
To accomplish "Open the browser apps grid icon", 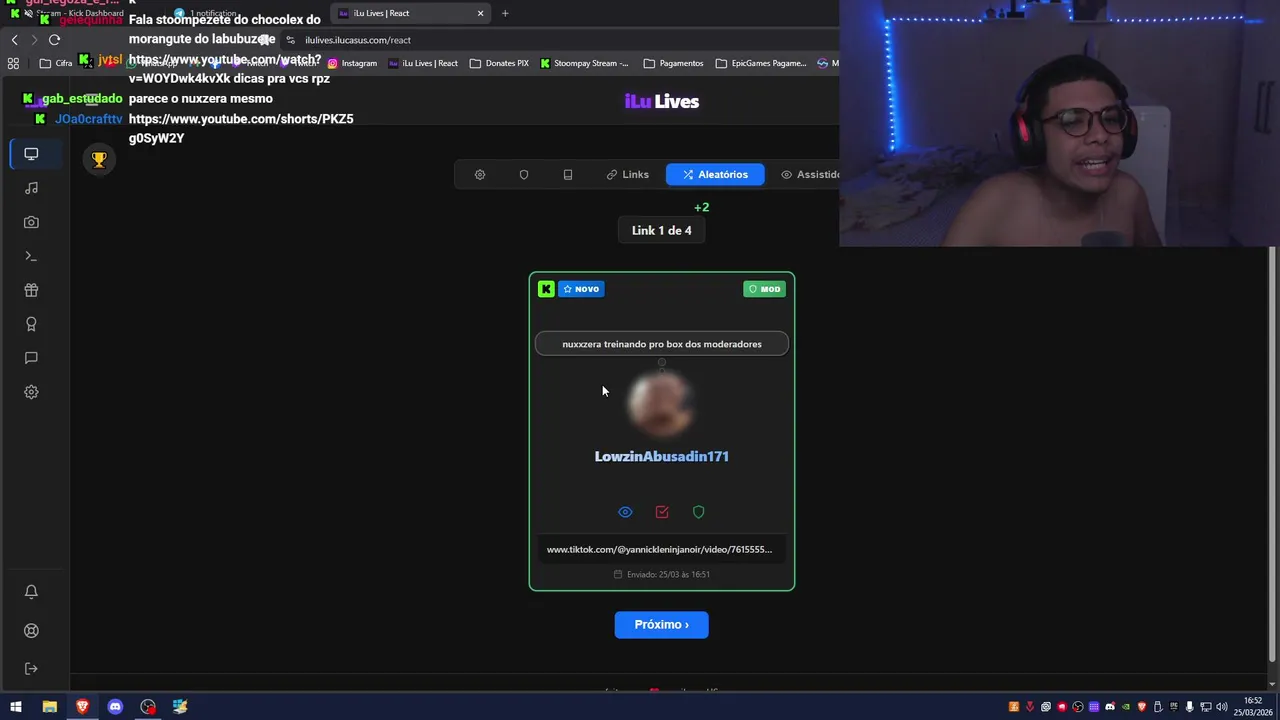I will point(13,63).
